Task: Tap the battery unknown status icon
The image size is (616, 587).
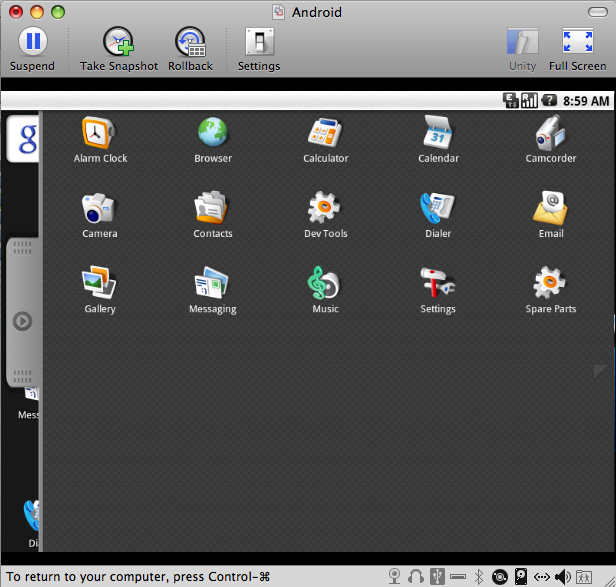Action: [x=549, y=101]
